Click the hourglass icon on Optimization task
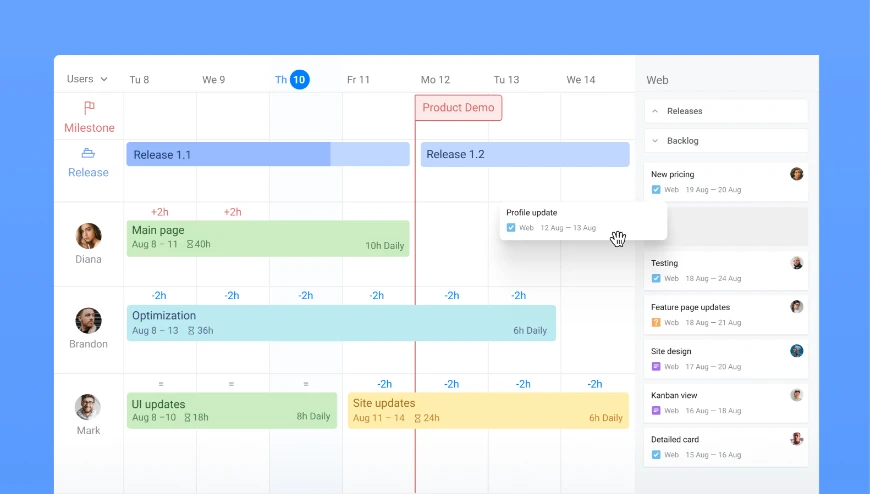The height and width of the screenshot is (494, 870). click(191, 331)
